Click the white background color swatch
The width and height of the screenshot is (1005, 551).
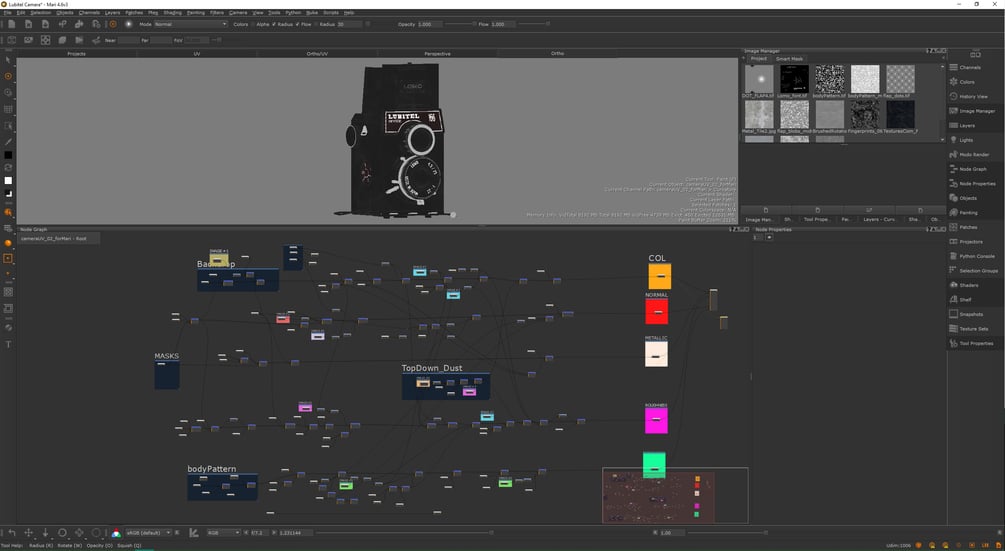[x=8, y=181]
